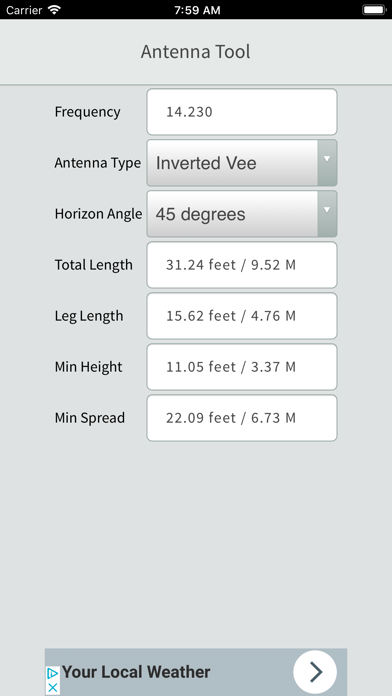Click the AdChoices triangle icon
The height and width of the screenshot is (696, 392).
click(x=52, y=673)
